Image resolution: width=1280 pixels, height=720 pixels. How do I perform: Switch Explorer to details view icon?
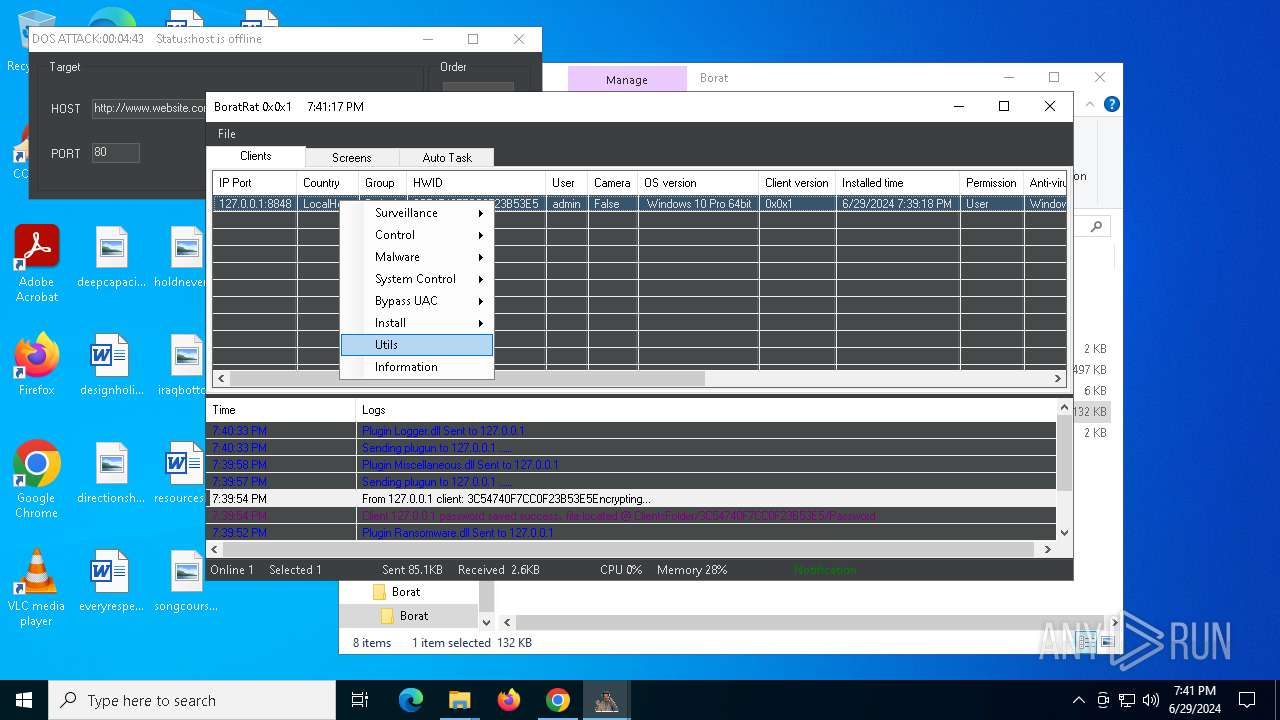(x=1087, y=643)
